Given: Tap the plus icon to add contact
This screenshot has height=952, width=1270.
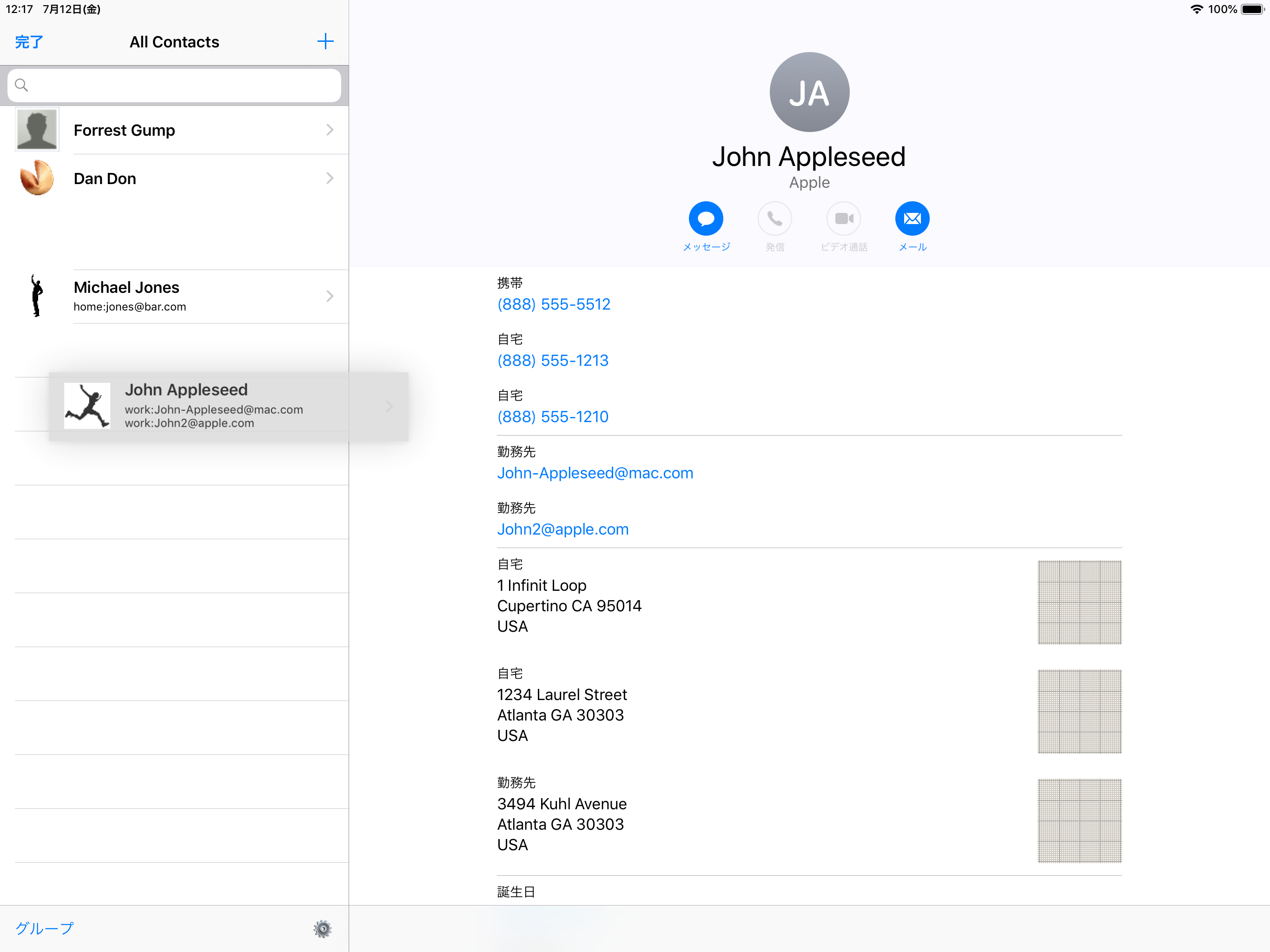Looking at the screenshot, I should tap(325, 41).
